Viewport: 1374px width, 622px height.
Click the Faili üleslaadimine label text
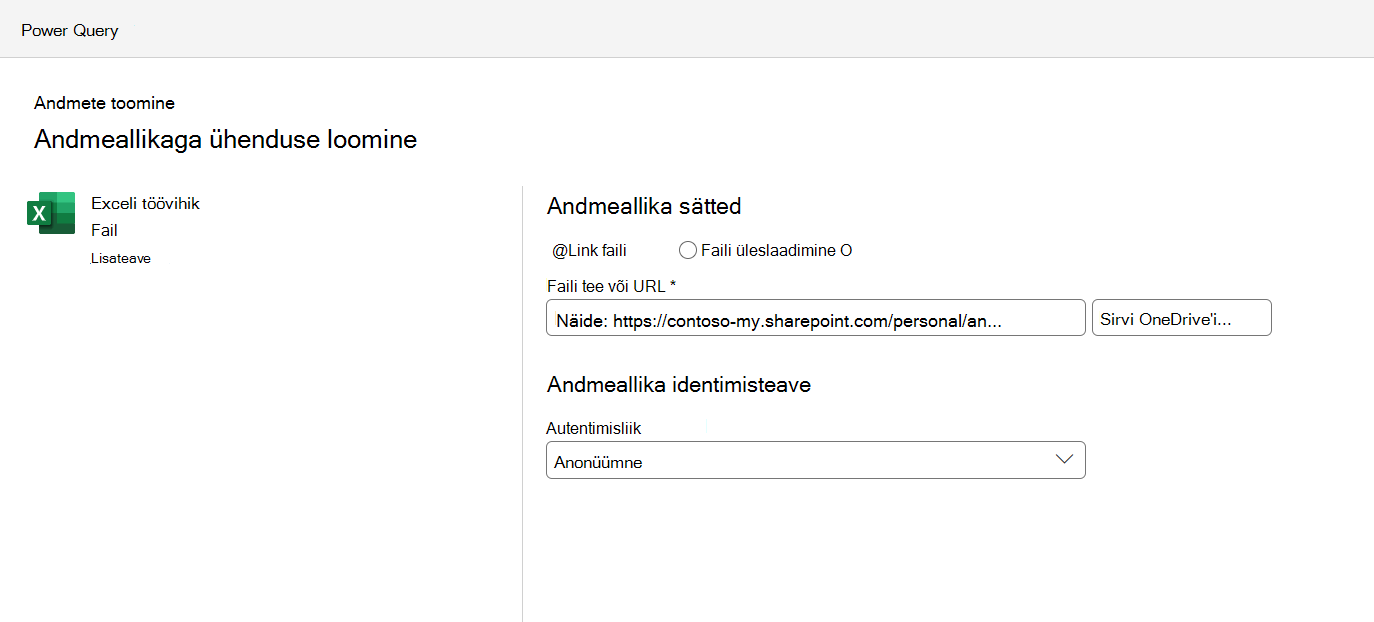pyautogui.click(x=768, y=250)
